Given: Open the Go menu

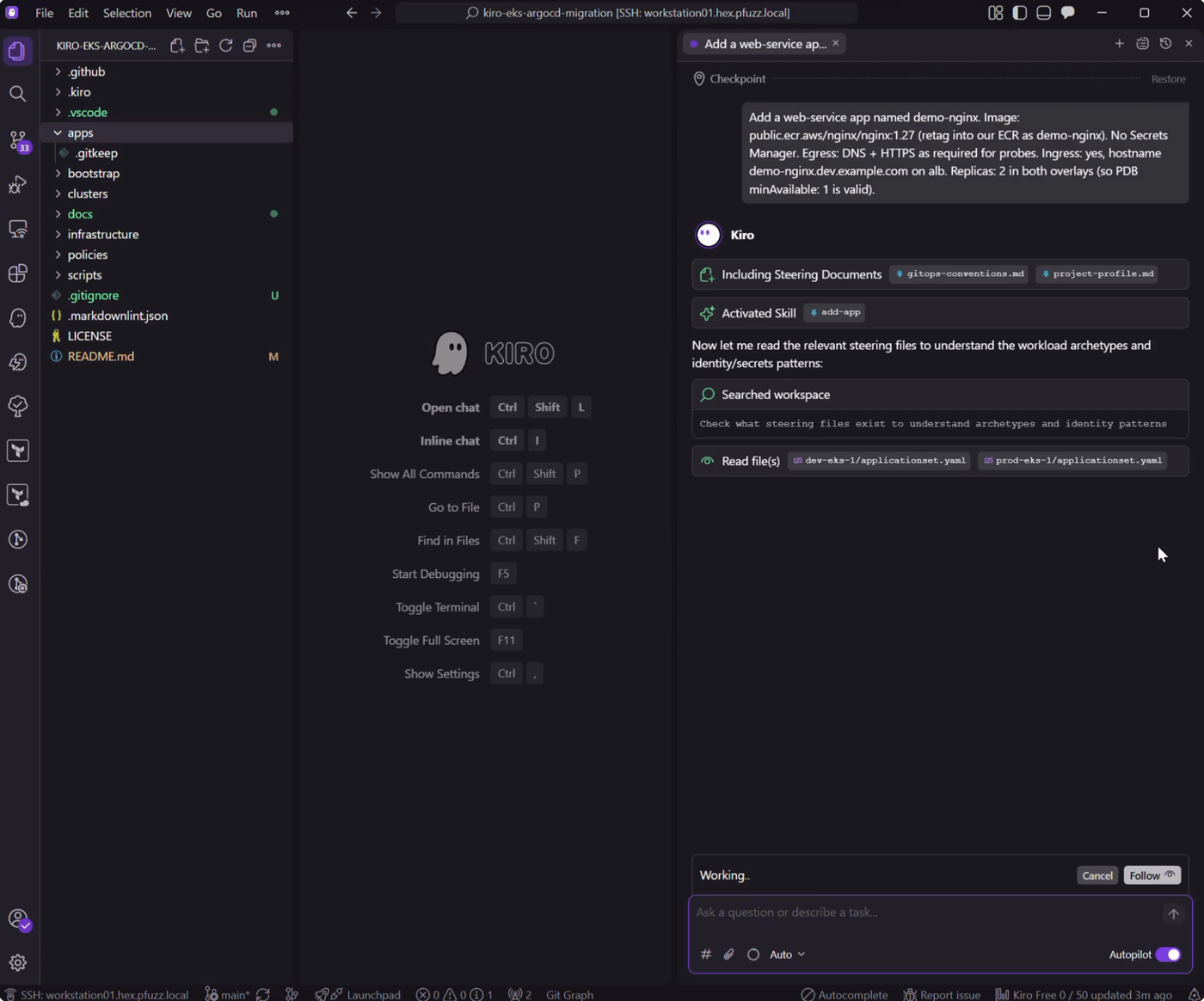Looking at the screenshot, I should point(213,13).
